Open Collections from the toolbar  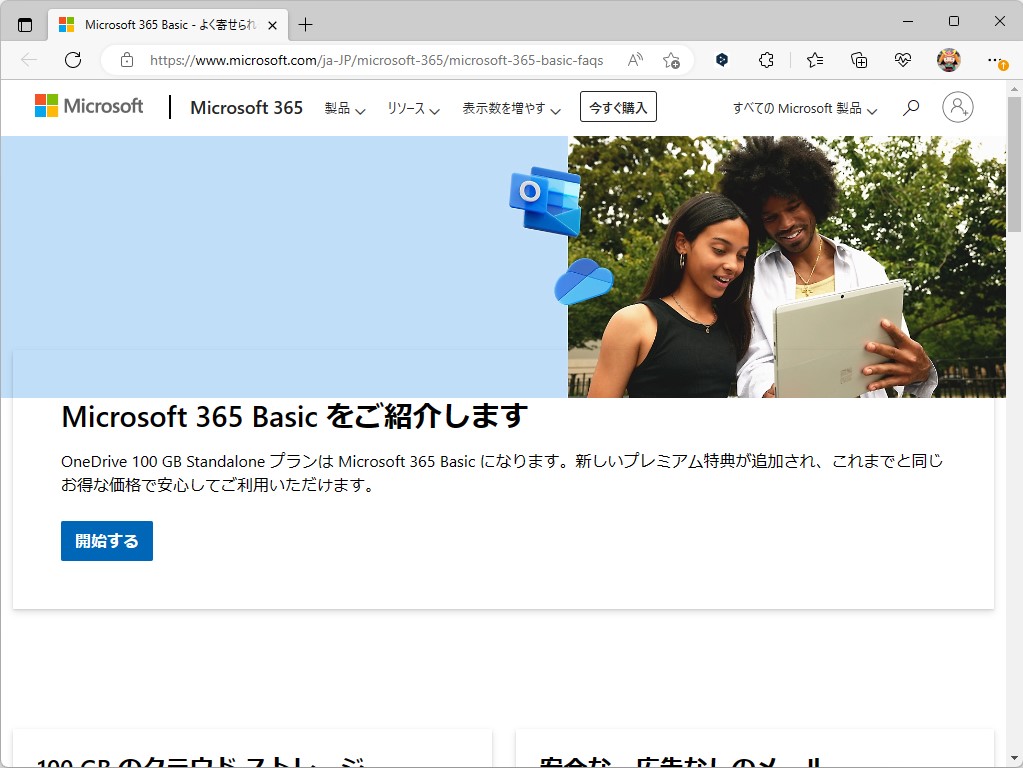coord(858,60)
